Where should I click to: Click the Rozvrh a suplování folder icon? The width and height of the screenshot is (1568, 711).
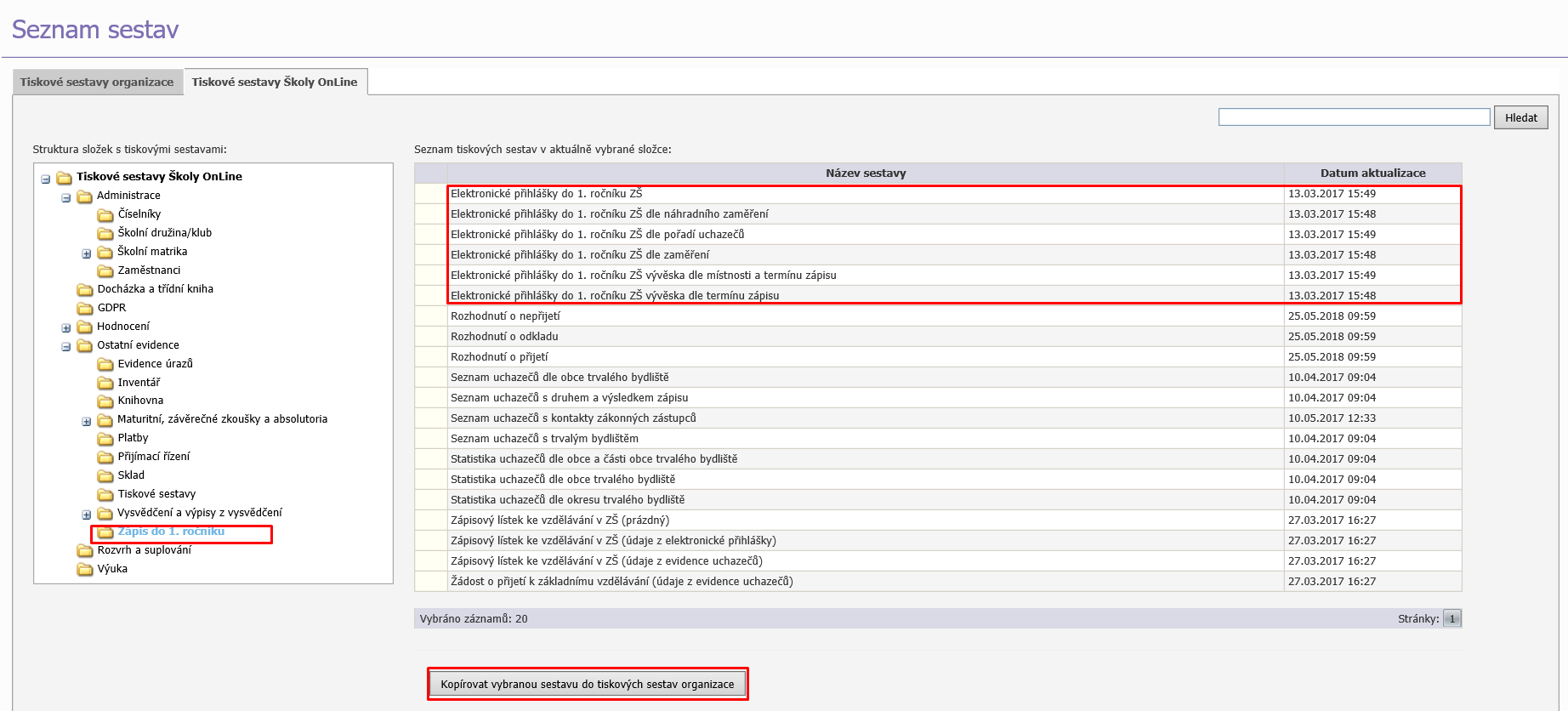tap(85, 550)
